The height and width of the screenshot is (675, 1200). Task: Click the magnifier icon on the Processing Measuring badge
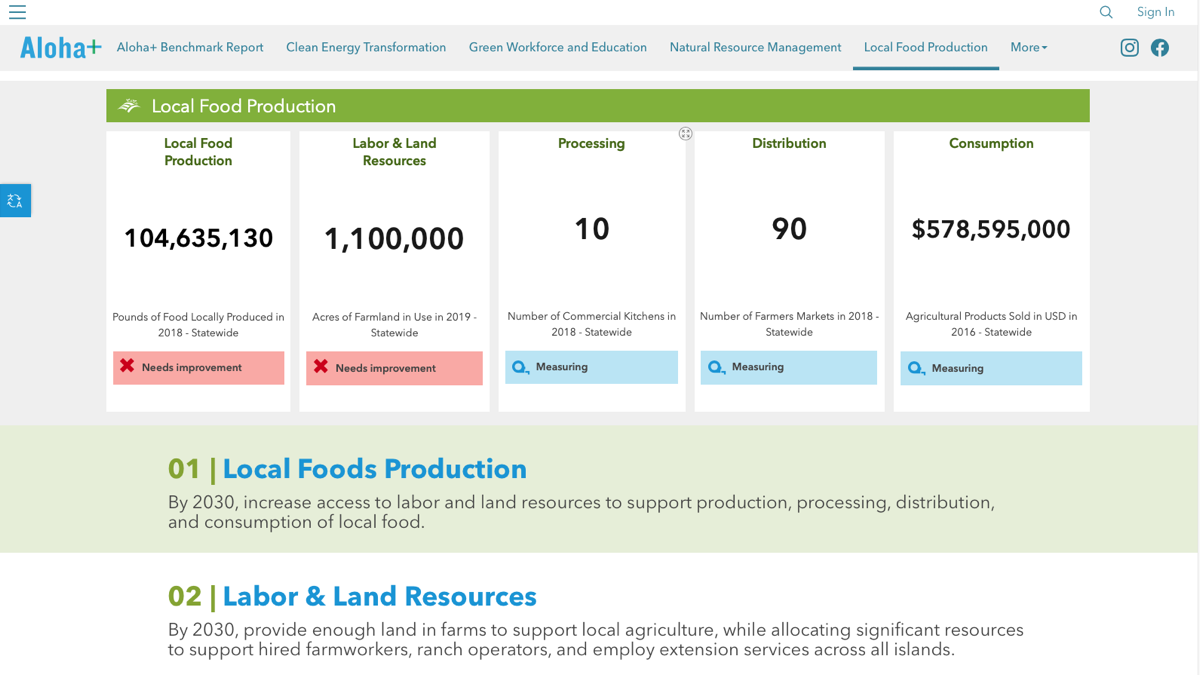click(520, 367)
